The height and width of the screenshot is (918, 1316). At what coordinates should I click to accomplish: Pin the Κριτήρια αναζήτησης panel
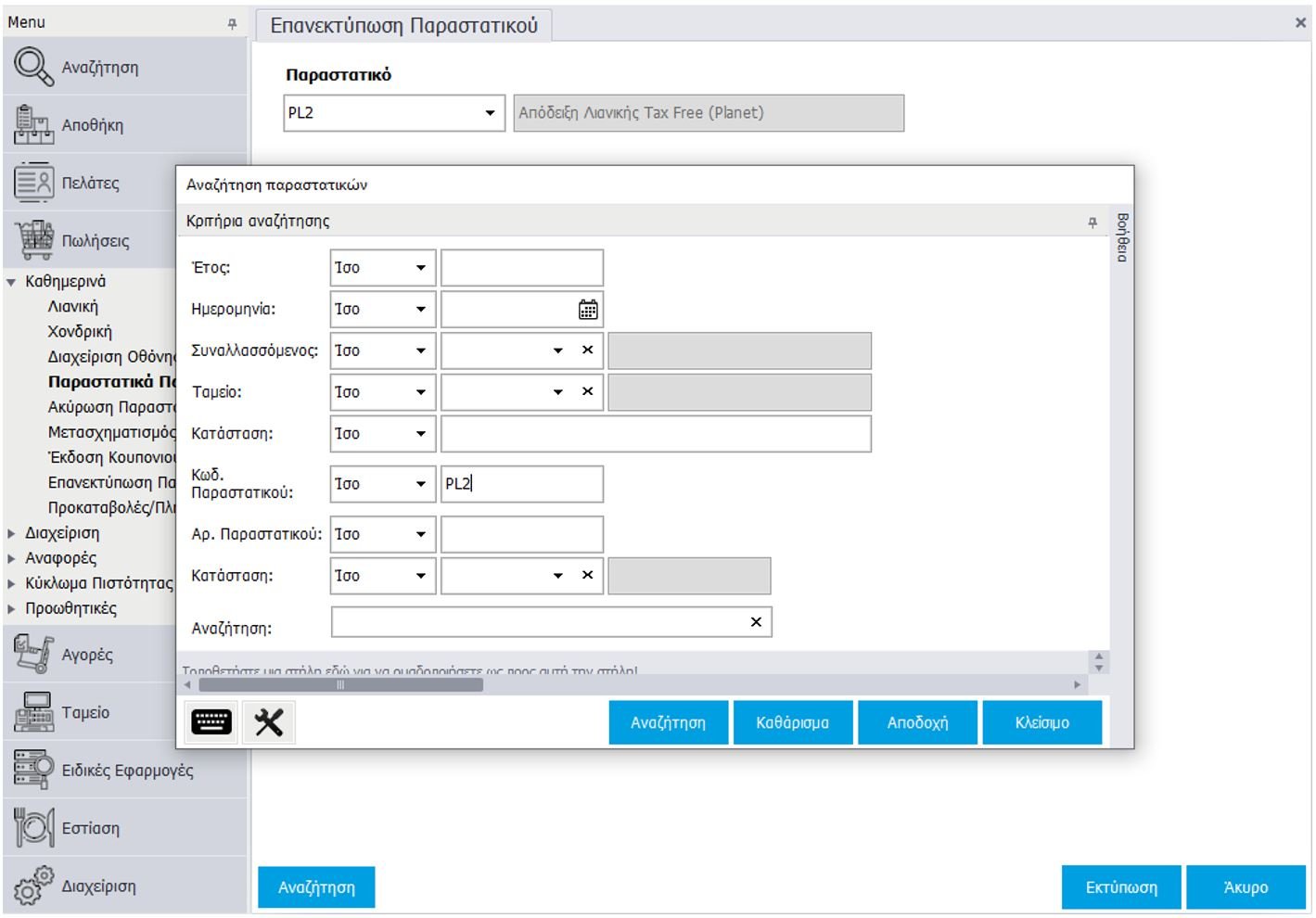point(1092,222)
